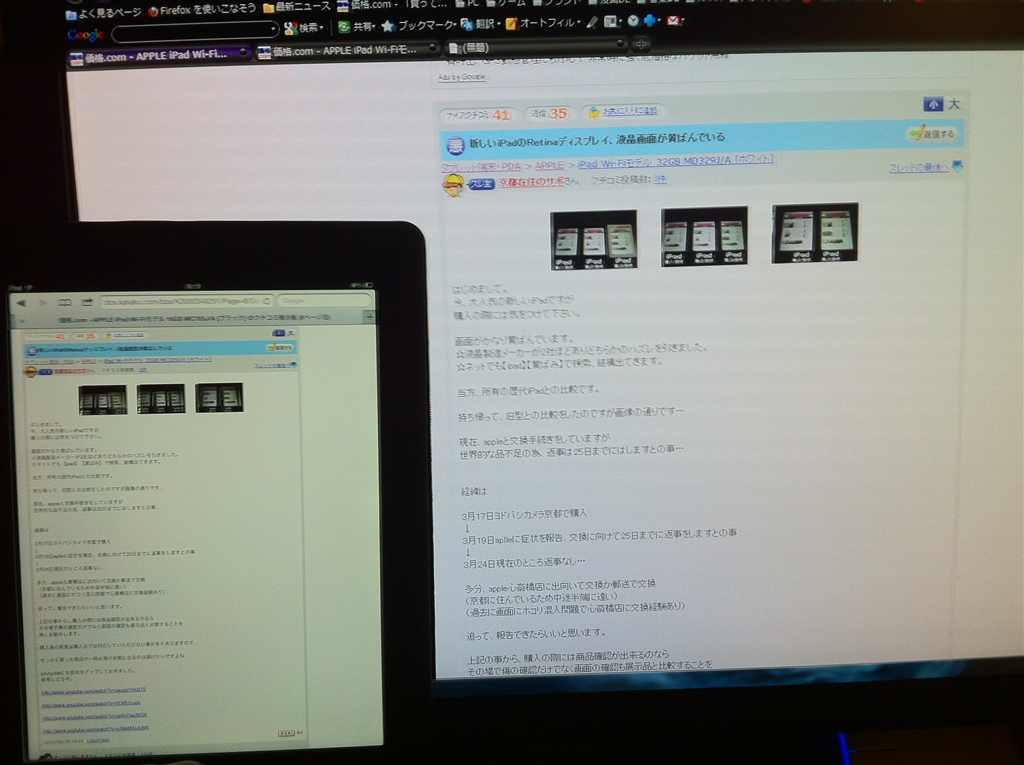Click the 'Ads by Google' label
The height and width of the screenshot is (765, 1024).
coord(462,77)
